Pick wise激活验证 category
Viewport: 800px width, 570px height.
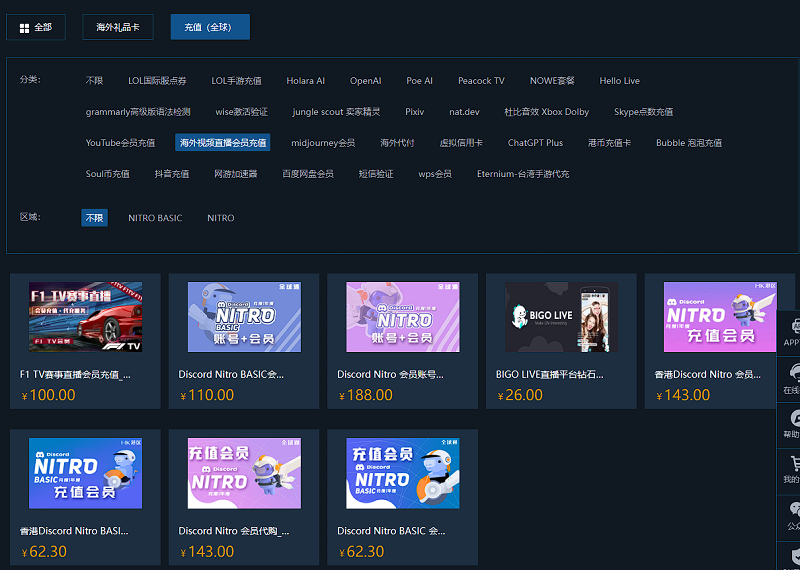click(x=241, y=112)
